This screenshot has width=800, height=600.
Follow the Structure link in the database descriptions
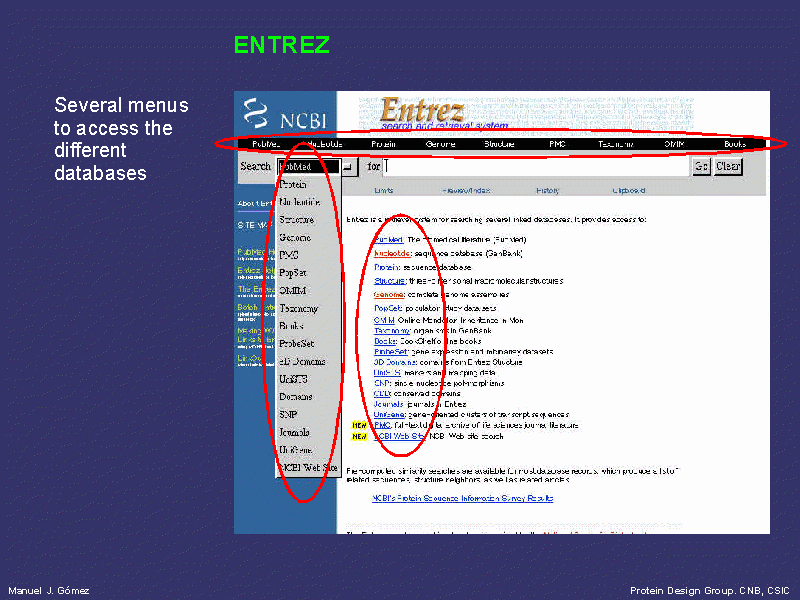coord(390,281)
